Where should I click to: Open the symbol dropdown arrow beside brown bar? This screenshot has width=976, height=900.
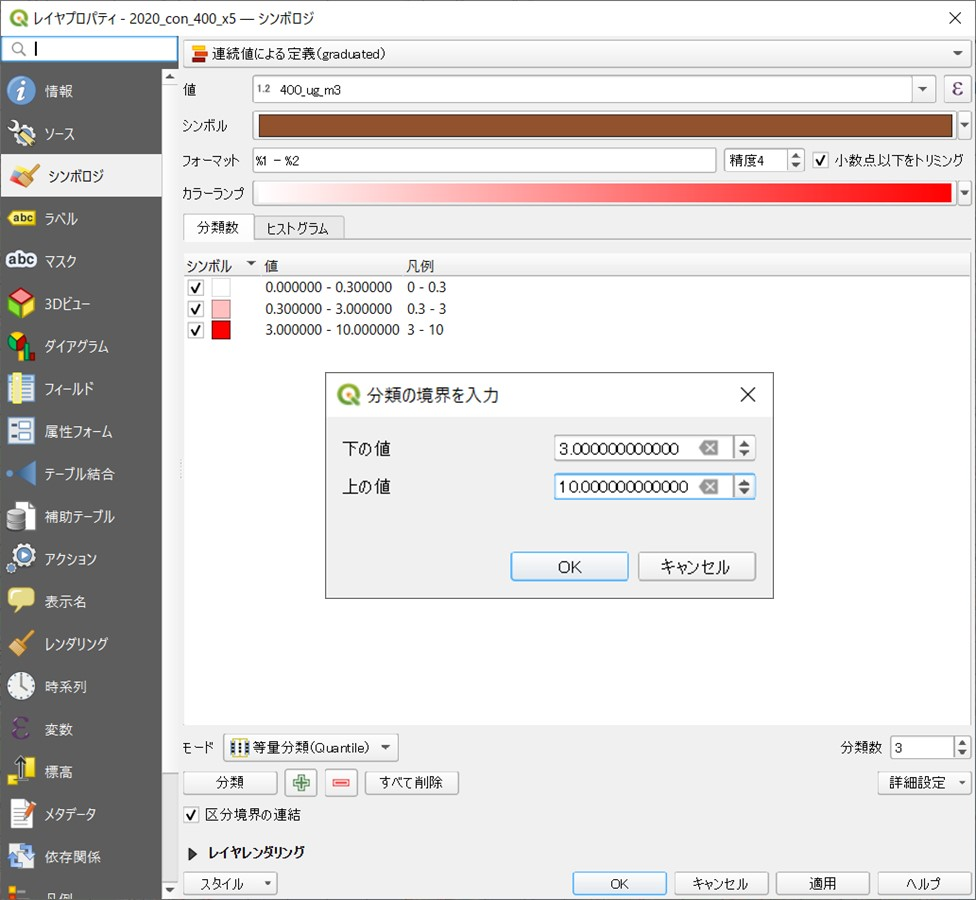(964, 126)
